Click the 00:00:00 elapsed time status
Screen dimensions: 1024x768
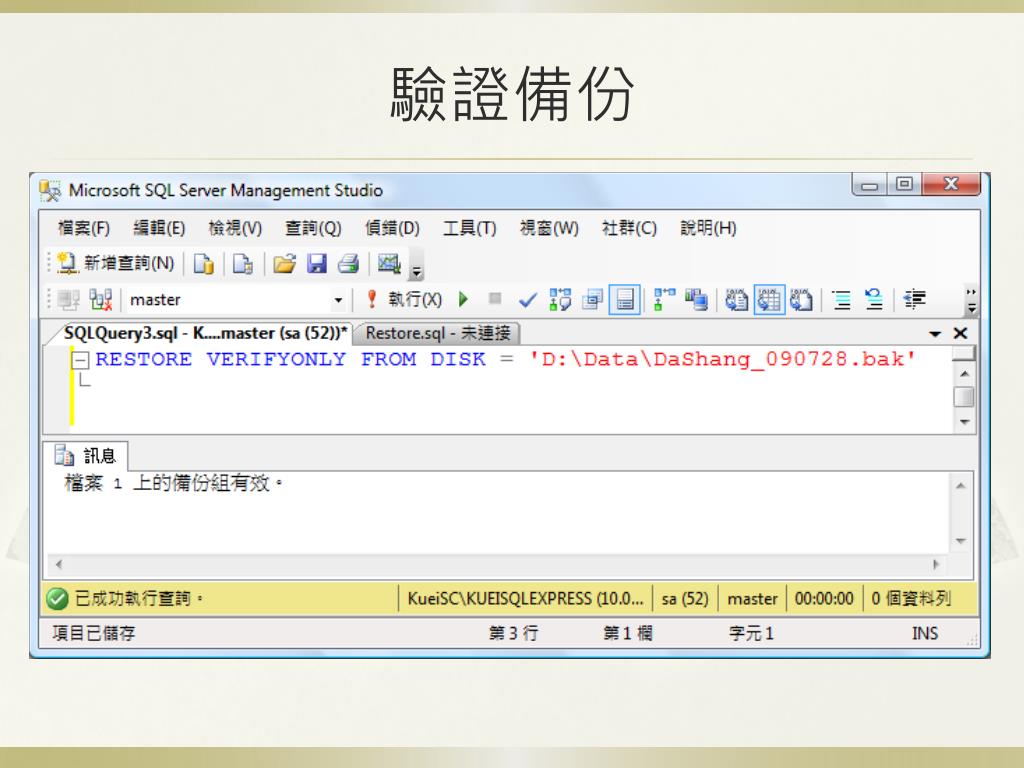point(824,599)
